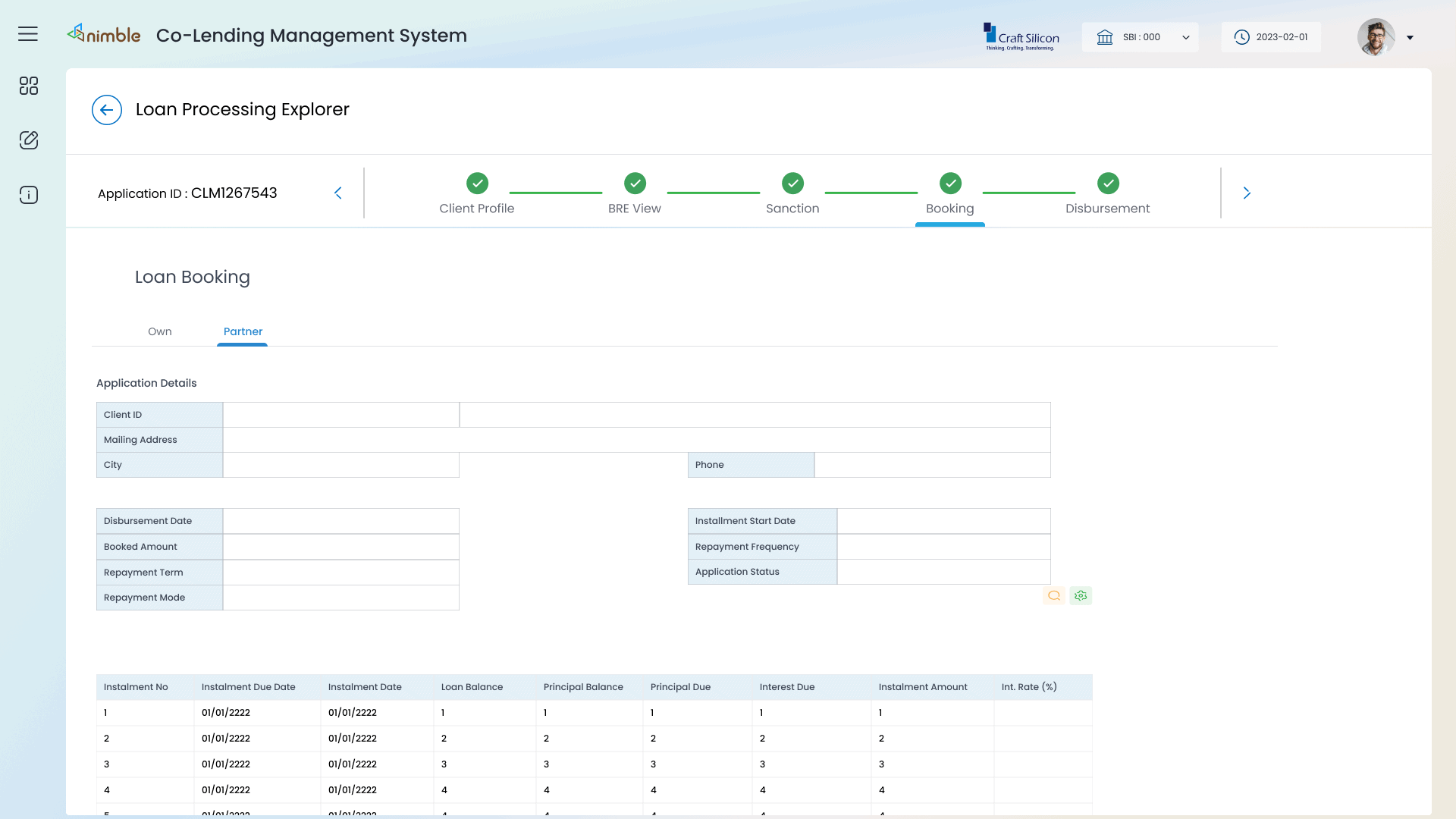1456x819 pixels.
Task: Select the Partner tab in Loan Booking
Action: pos(242,331)
